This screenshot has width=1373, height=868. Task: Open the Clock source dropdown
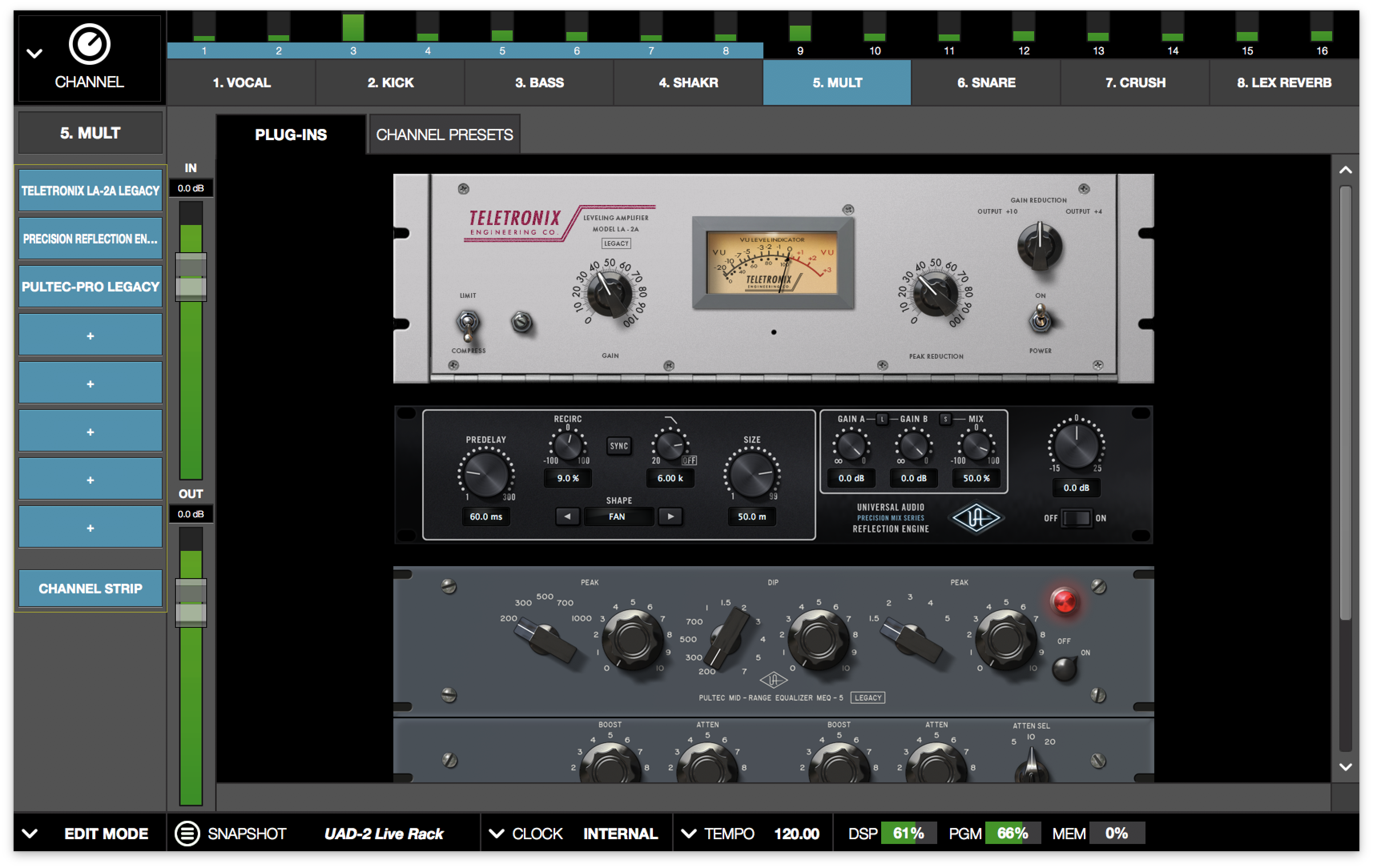(497, 833)
